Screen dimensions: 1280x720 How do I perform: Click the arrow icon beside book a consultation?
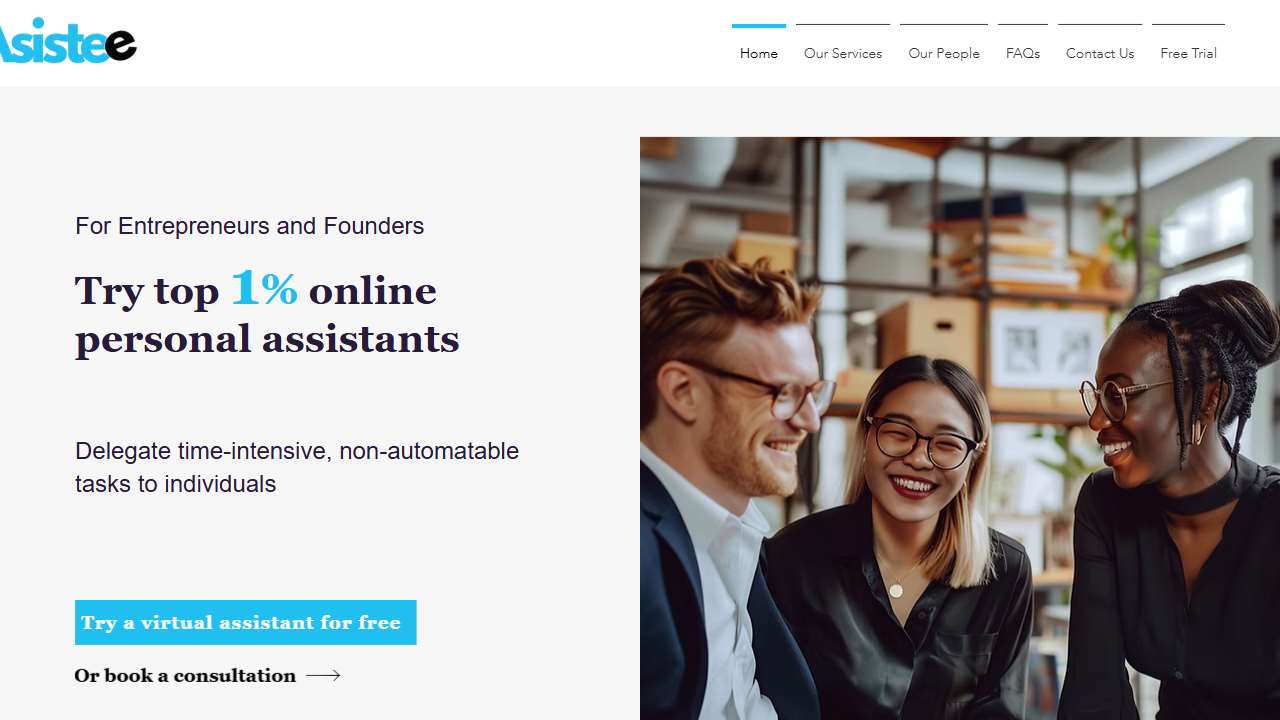coord(323,676)
